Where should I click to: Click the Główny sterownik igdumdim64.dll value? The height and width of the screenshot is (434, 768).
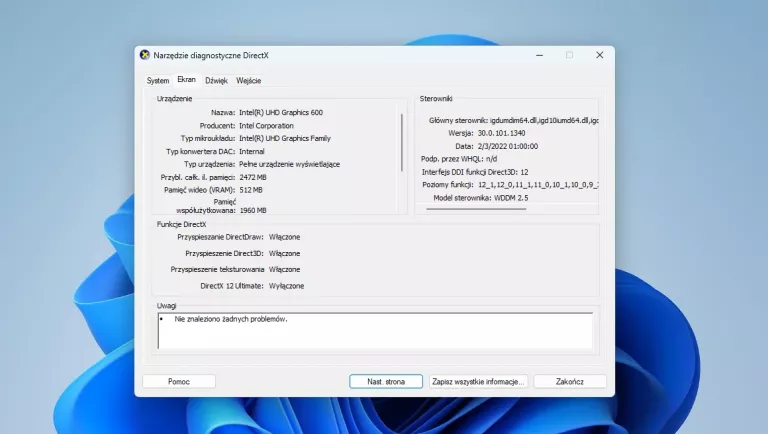click(x=544, y=121)
